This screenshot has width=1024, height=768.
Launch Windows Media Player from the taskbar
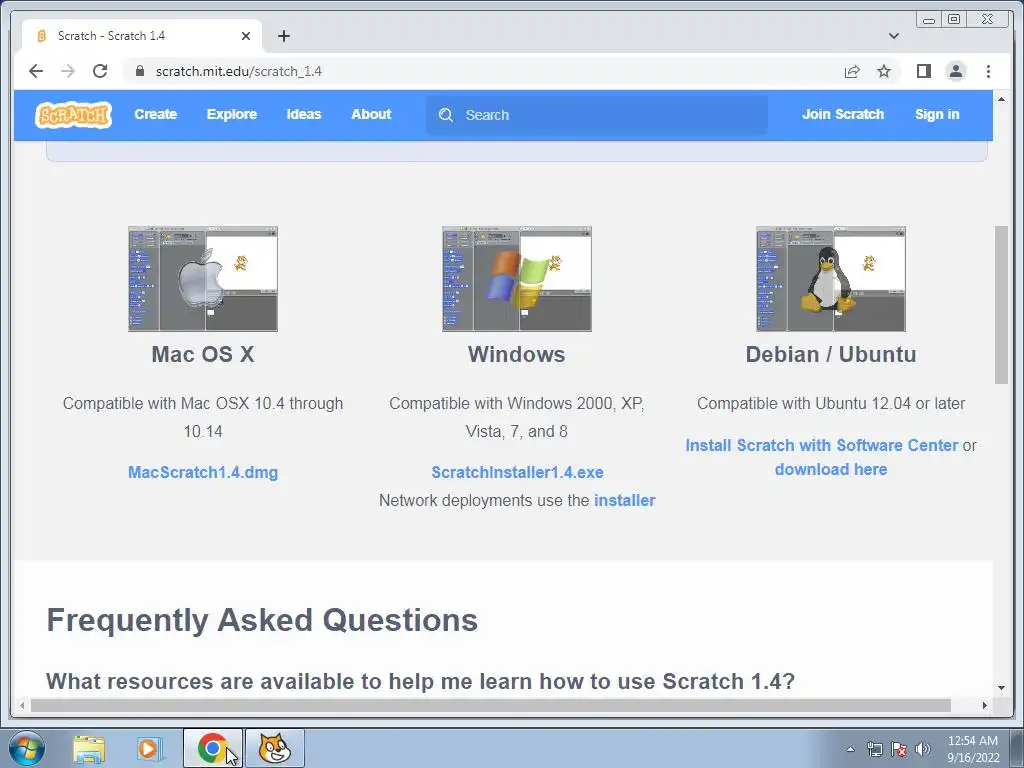tap(150, 749)
